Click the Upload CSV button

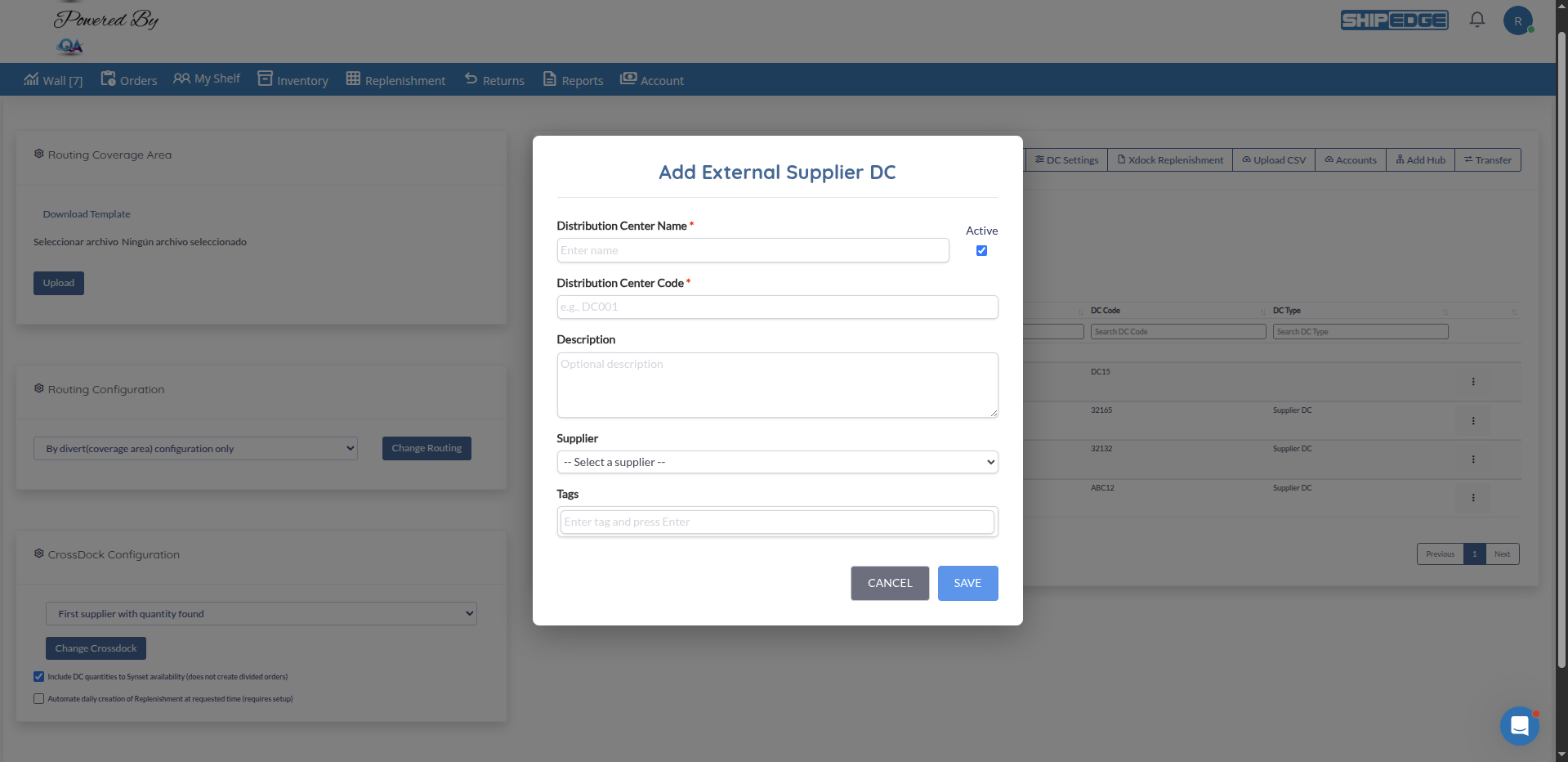click(1274, 159)
